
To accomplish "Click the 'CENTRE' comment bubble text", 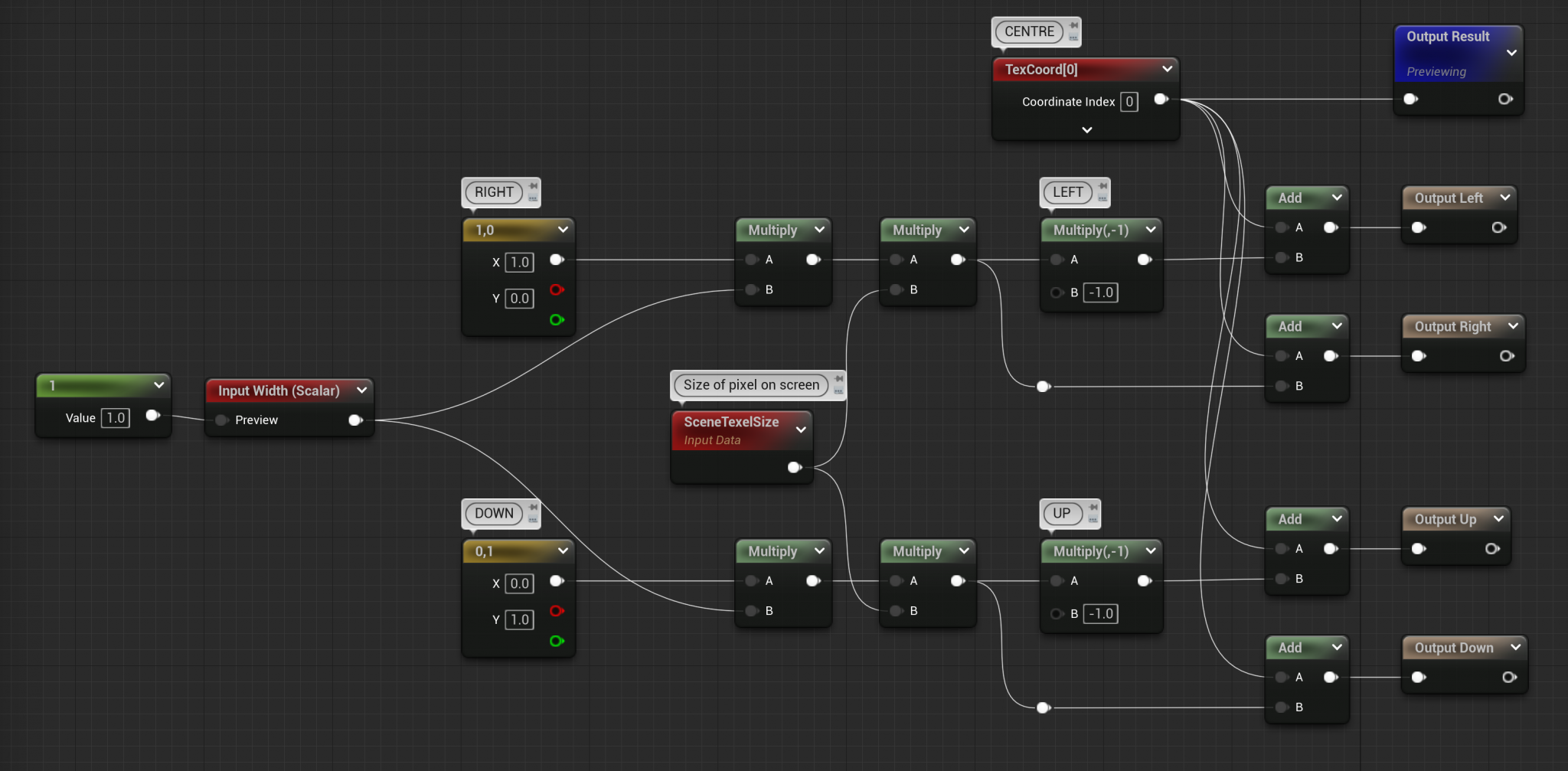I will [1029, 31].
